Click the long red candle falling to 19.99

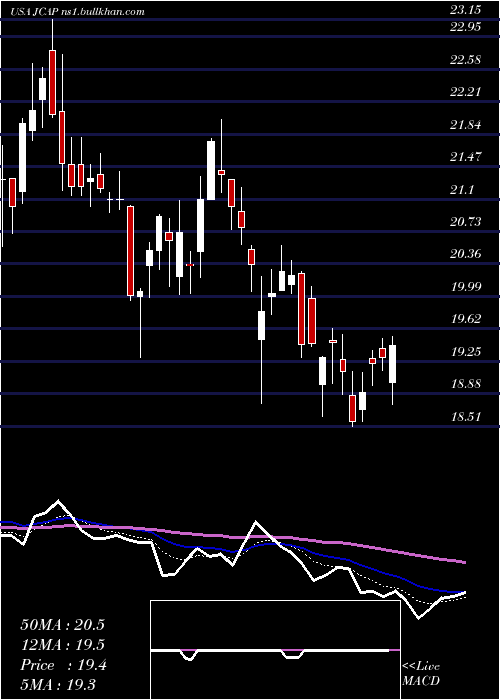coord(130,251)
